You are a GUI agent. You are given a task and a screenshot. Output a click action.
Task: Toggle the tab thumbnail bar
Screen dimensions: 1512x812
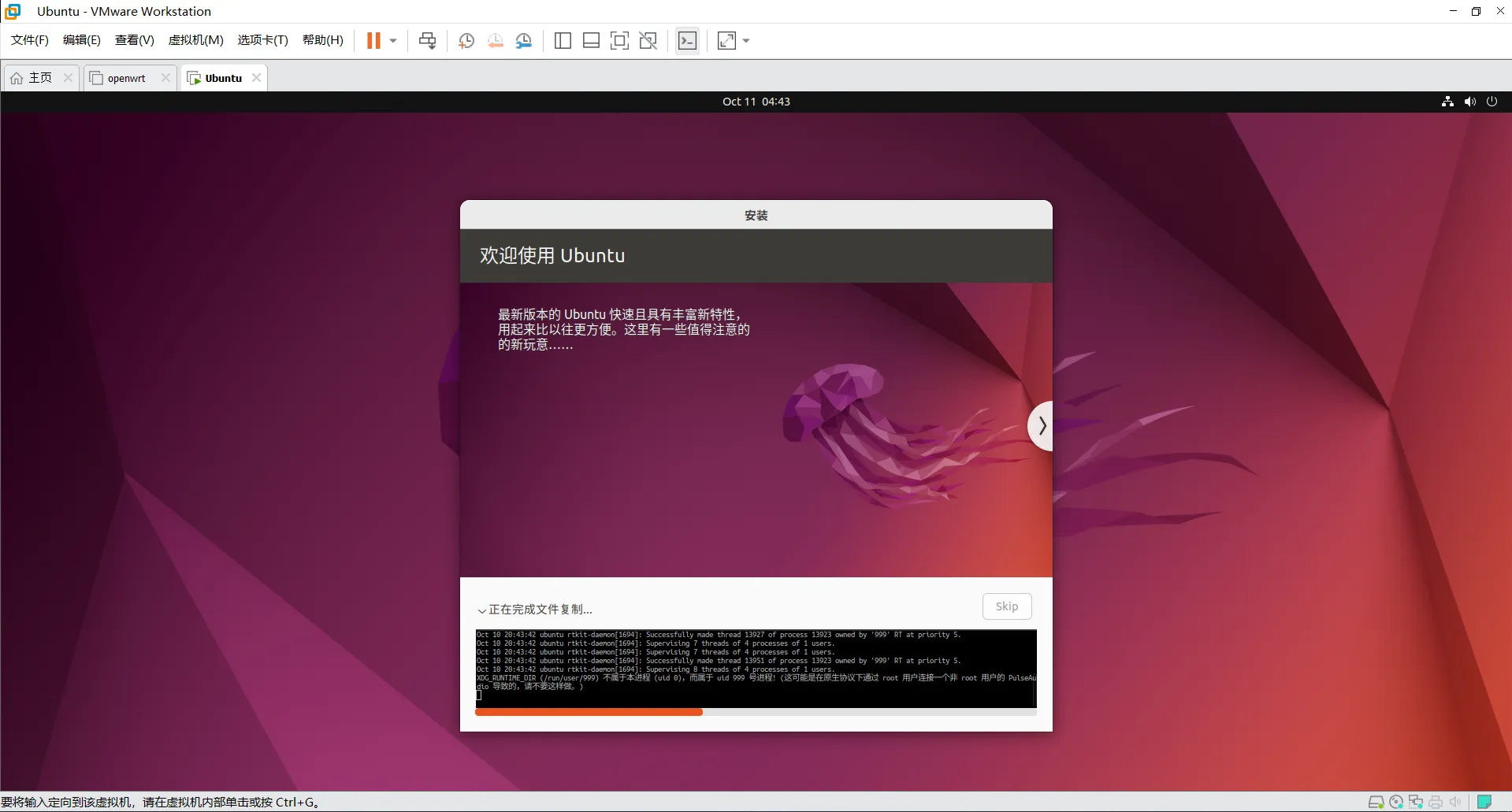click(x=591, y=40)
